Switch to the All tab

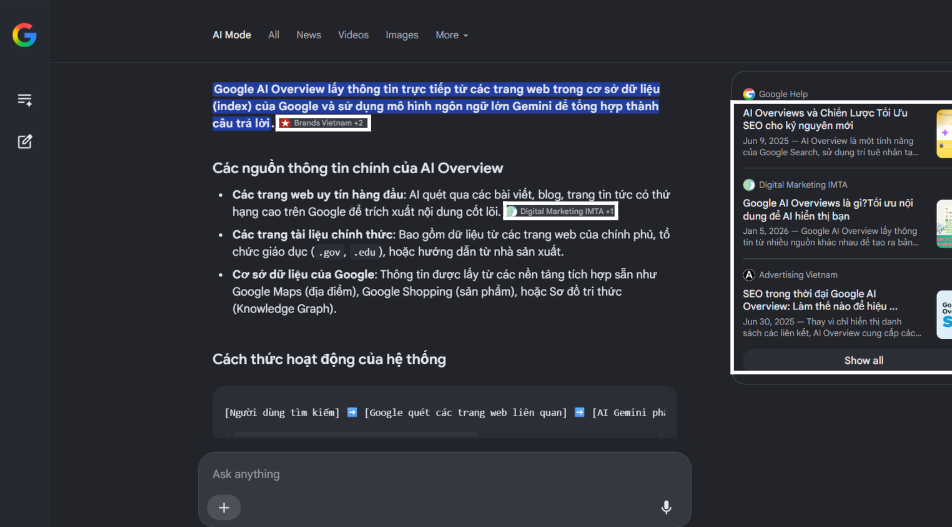point(274,35)
